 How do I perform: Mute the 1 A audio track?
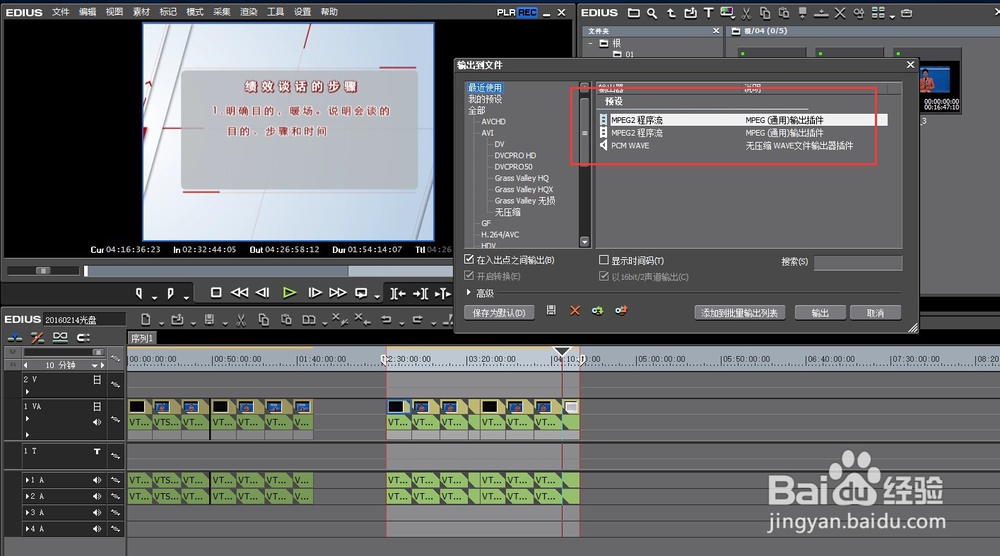pos(97,480)
